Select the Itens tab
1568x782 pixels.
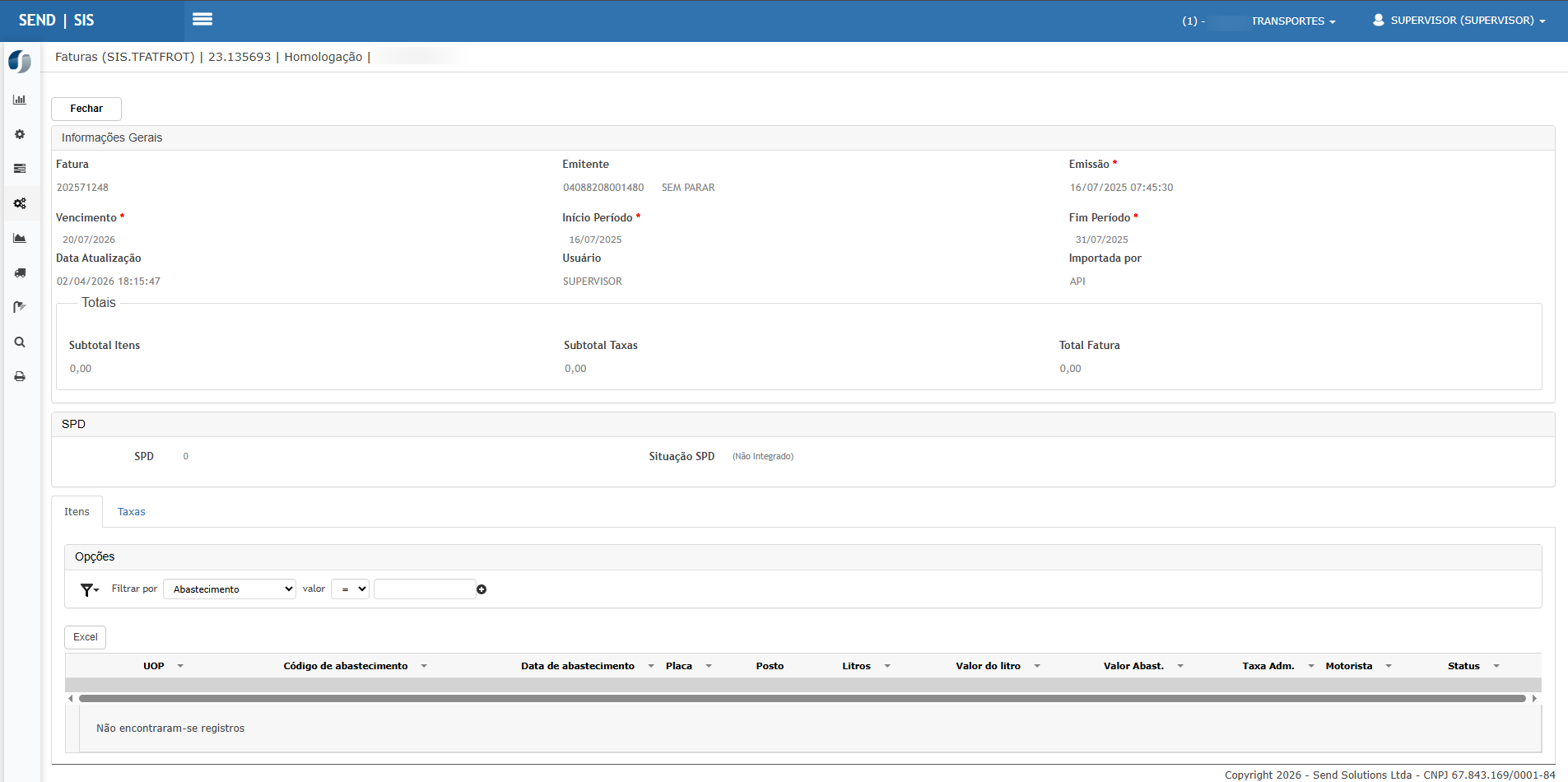(77, 512)
